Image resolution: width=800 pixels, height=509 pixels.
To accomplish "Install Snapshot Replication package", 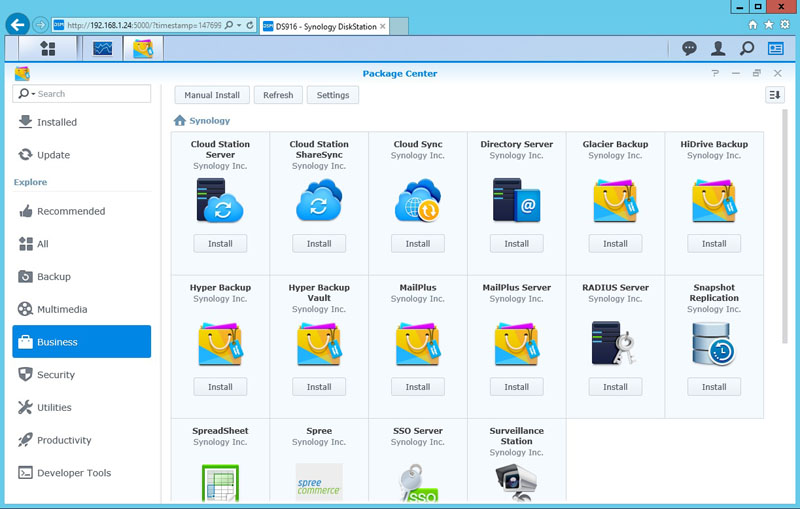I will tap(714, 387).
